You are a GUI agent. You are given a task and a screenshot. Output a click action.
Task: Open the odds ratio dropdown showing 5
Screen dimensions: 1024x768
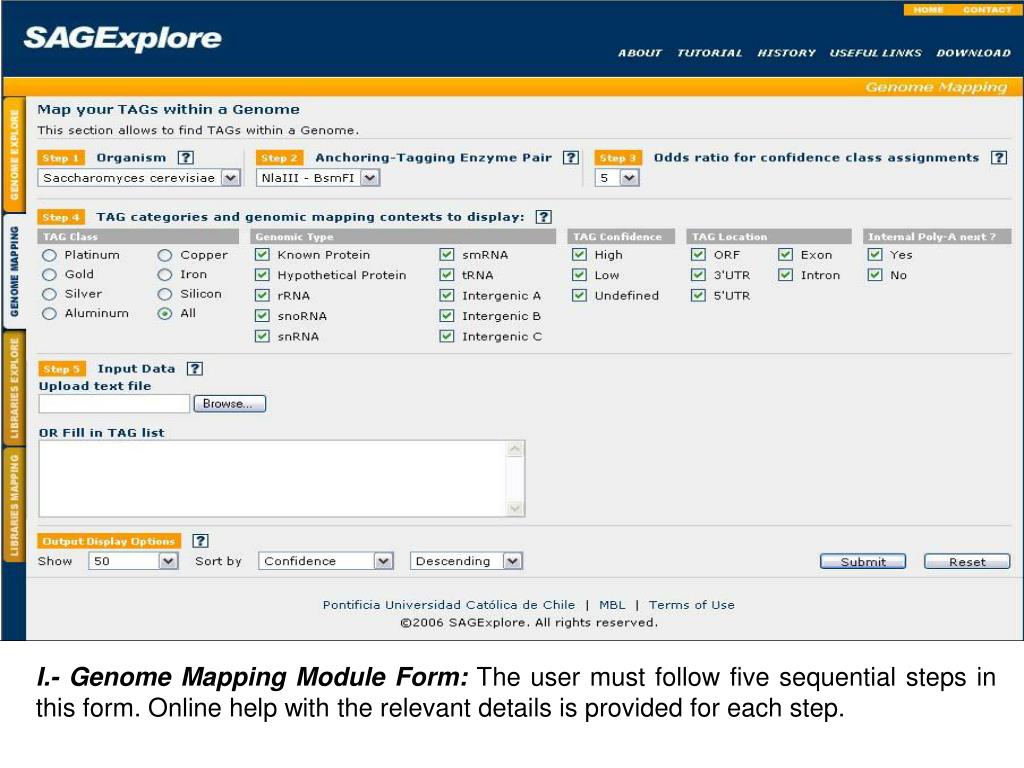click(617, 178)
